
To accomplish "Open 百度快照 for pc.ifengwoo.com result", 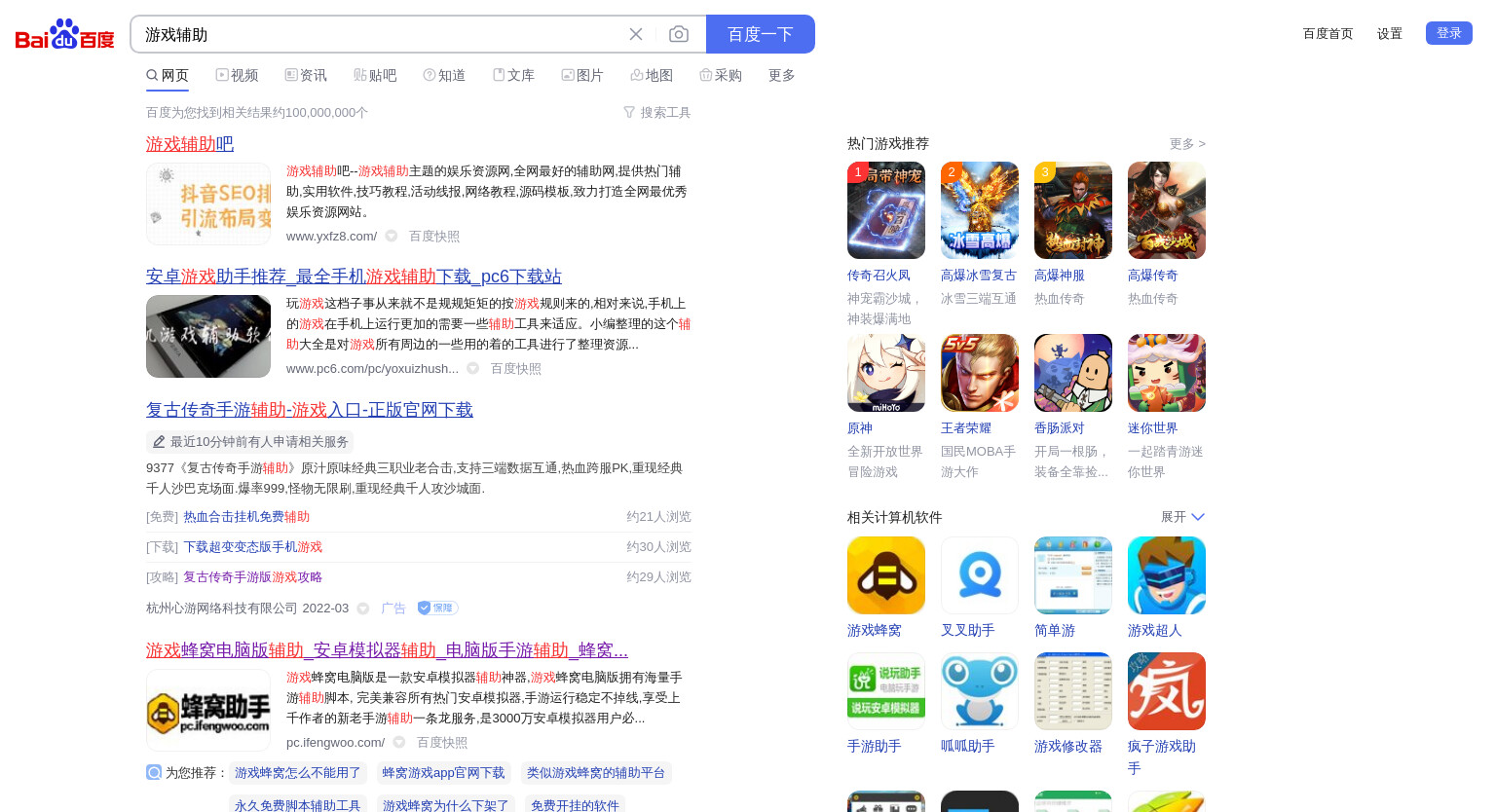I will [442, 742].
